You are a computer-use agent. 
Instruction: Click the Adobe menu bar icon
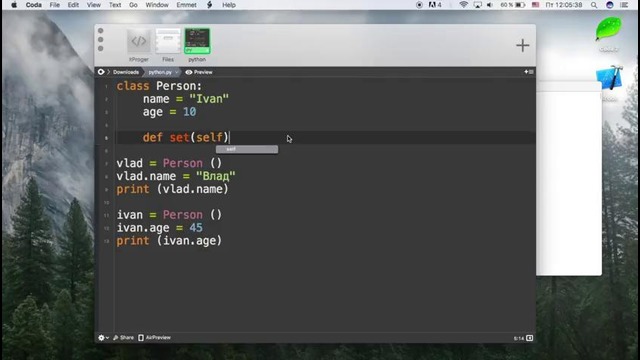coord(435,5)
